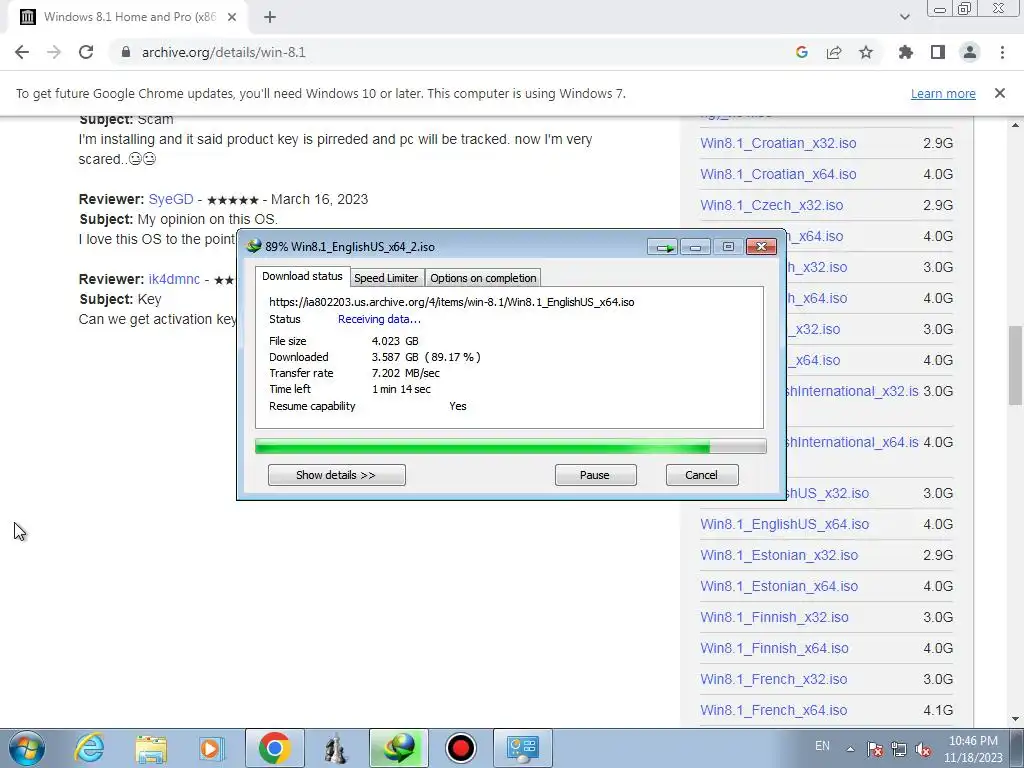Dismiss the Chrome update notification bar
Screen dimensions: 1024x768
coord(1000,93)
